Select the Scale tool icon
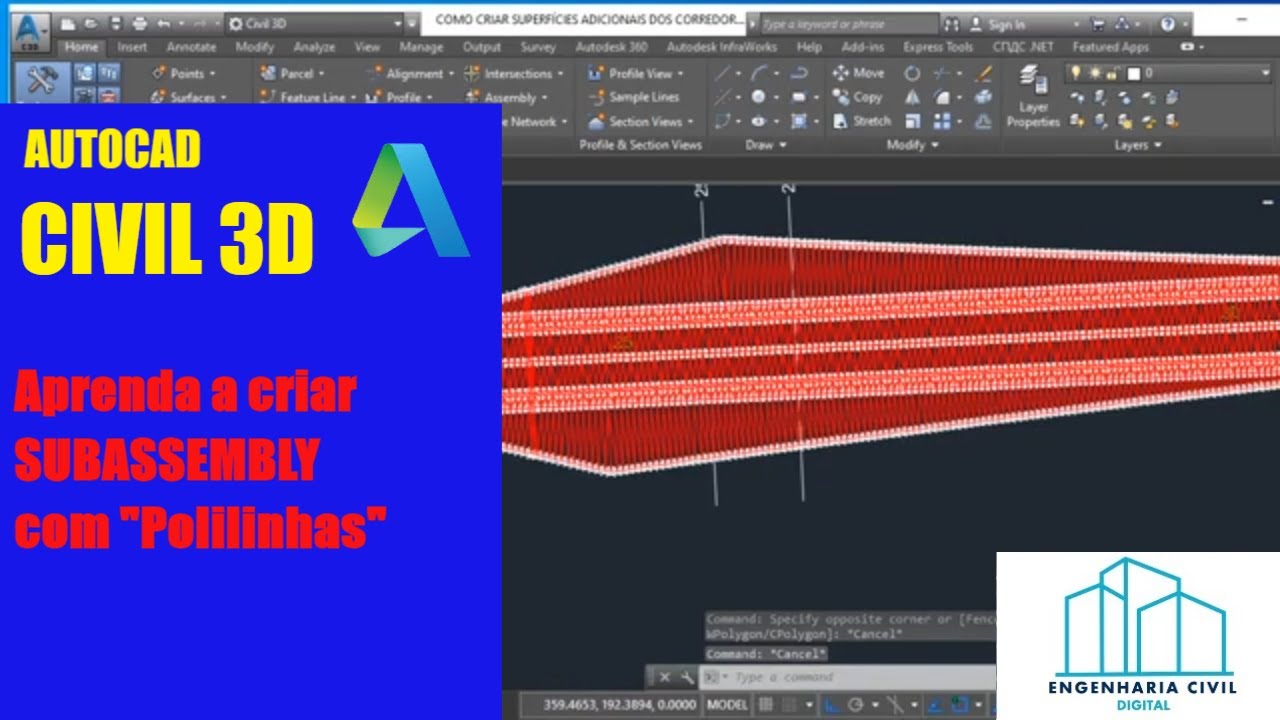 click(x=912, y=121)
